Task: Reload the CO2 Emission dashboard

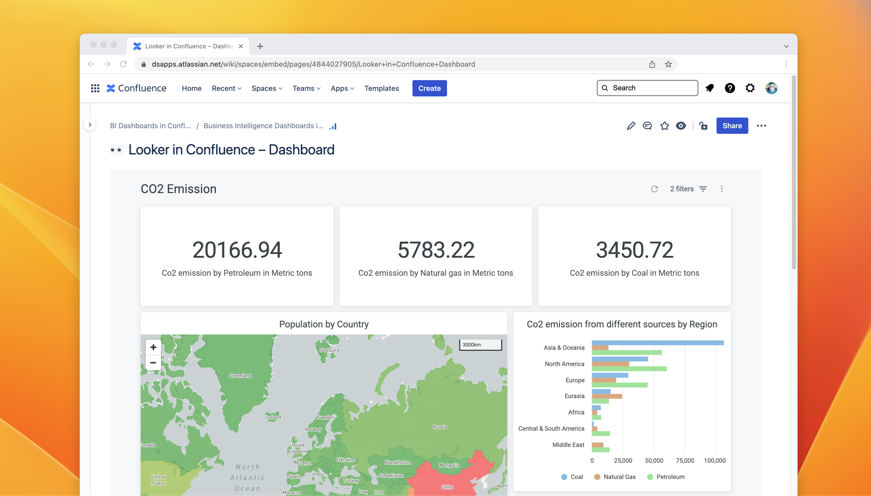Action: click(x=654, y=189)
